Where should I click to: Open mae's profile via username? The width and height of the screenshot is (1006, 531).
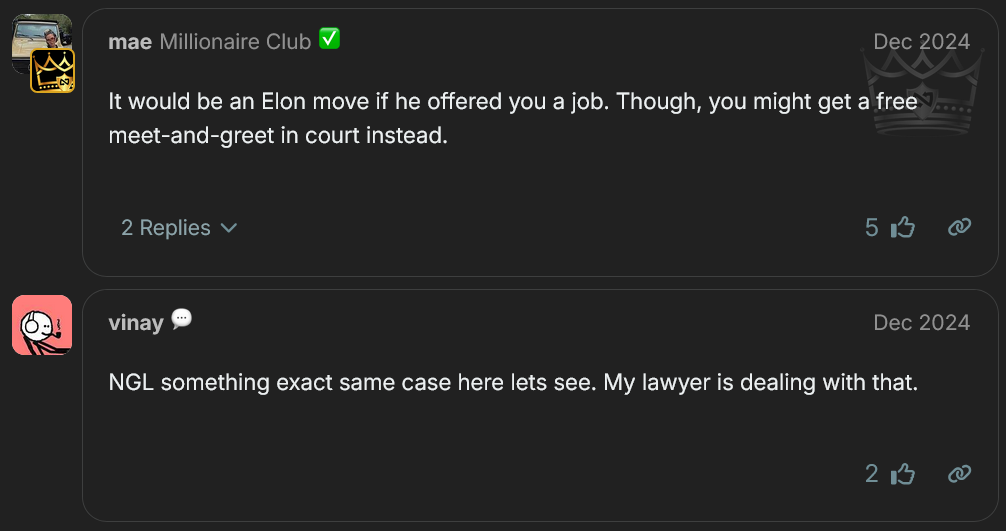click(x=129, y=42)
